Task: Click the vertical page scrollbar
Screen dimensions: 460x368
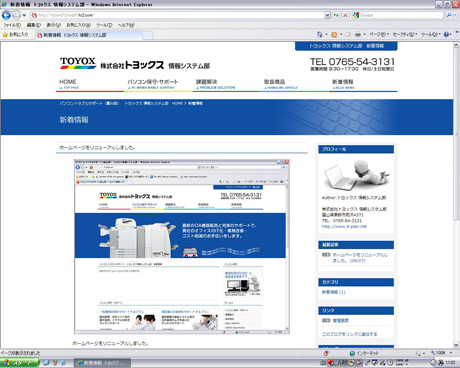Action: point(456,196)
